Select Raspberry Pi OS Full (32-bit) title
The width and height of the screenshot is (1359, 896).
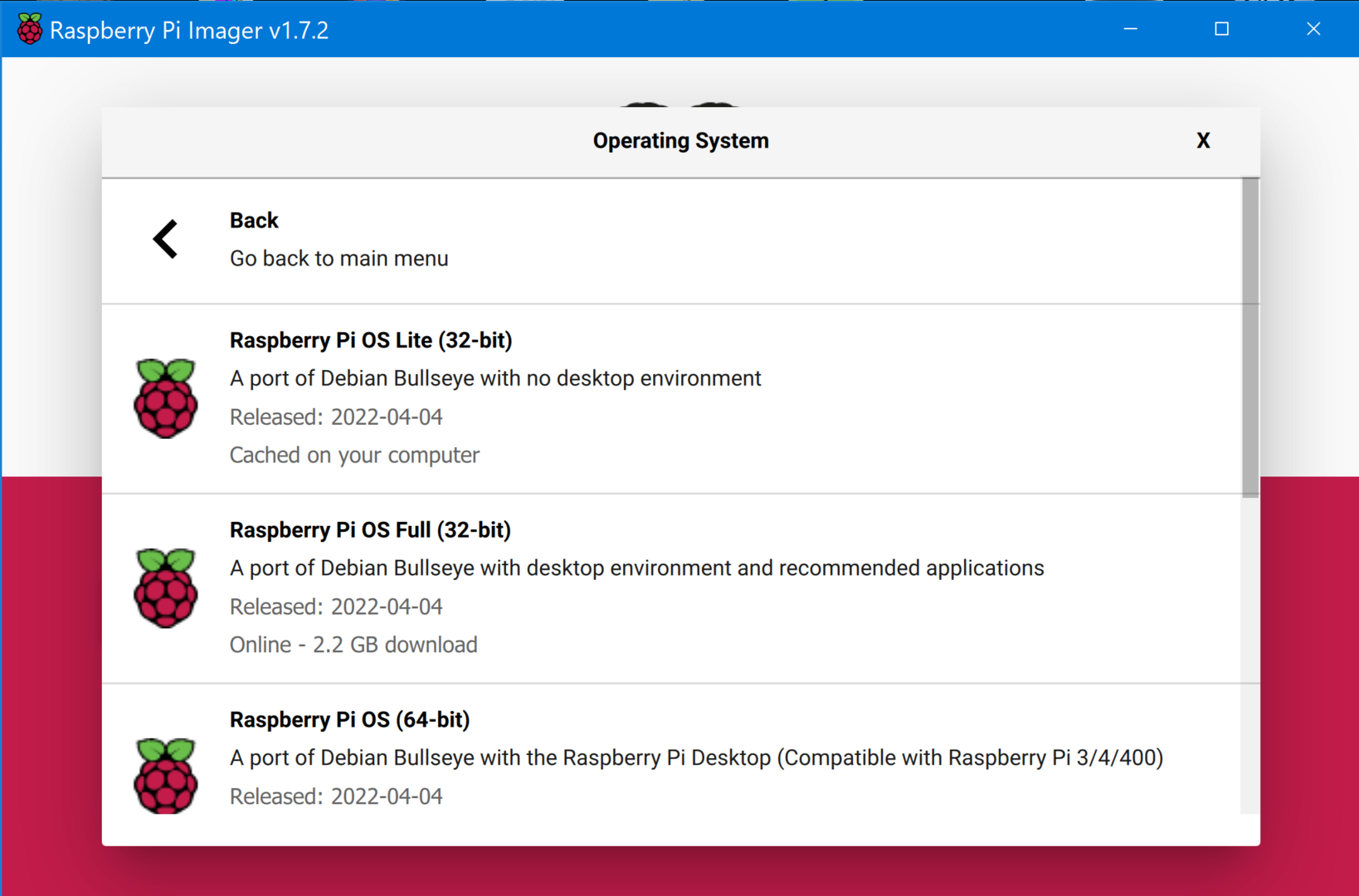pos(370,530)
